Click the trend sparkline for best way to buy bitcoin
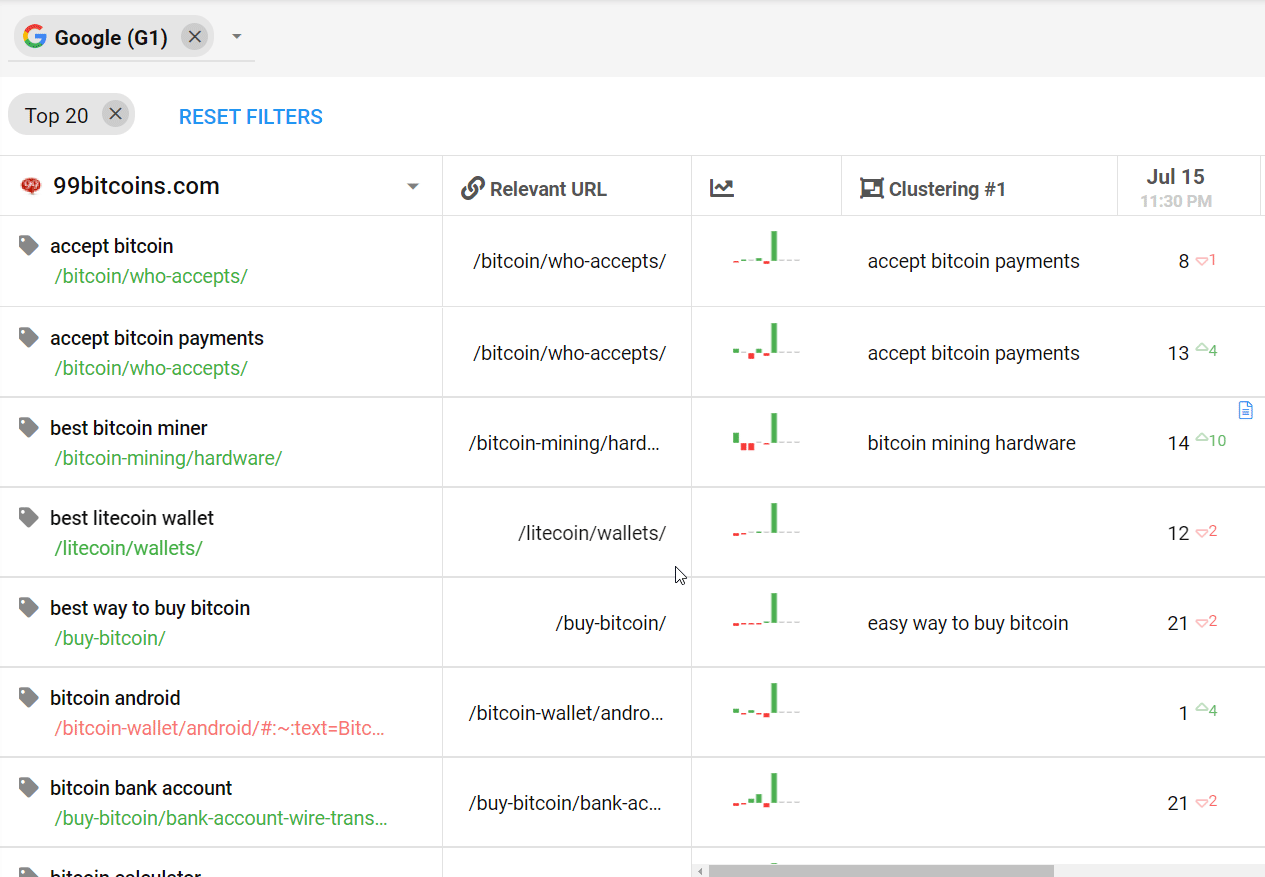Screen dimensions: 1265x877 tap(766, 610)
